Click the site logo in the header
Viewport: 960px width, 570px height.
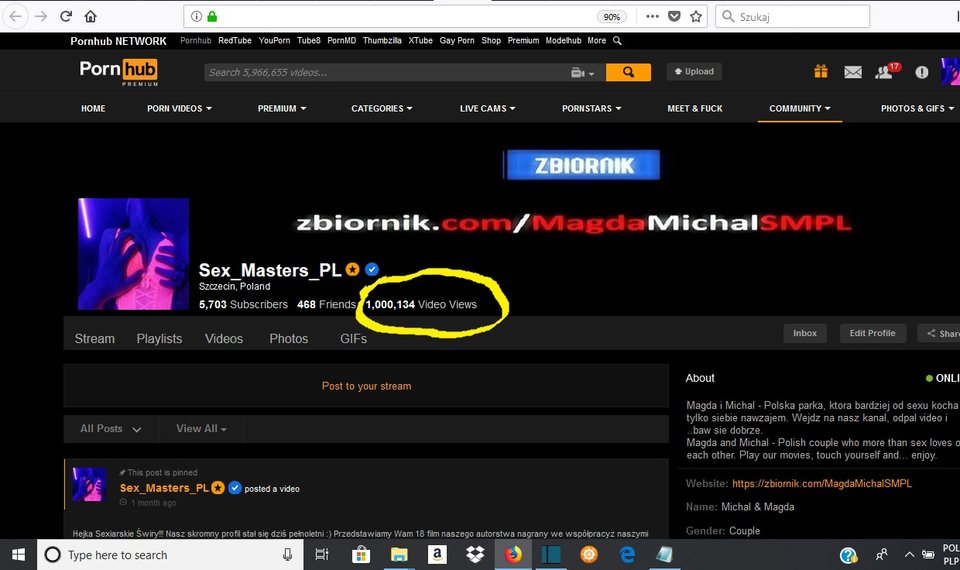point(119,72)
